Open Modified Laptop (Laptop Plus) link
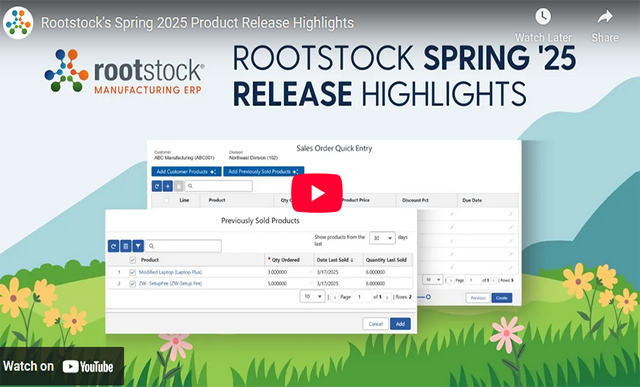The width and height of the screenshot is (640, 387). 170,272
